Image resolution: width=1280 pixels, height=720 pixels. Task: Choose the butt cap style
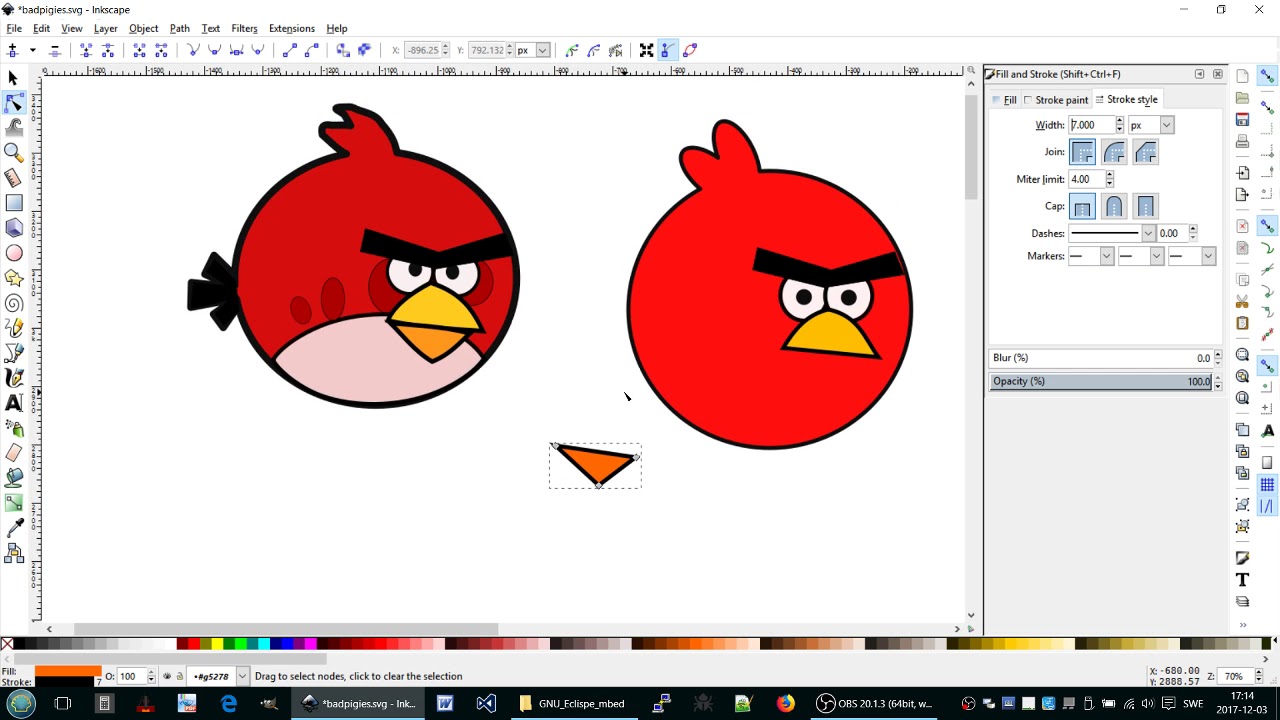coord(1083,206)
